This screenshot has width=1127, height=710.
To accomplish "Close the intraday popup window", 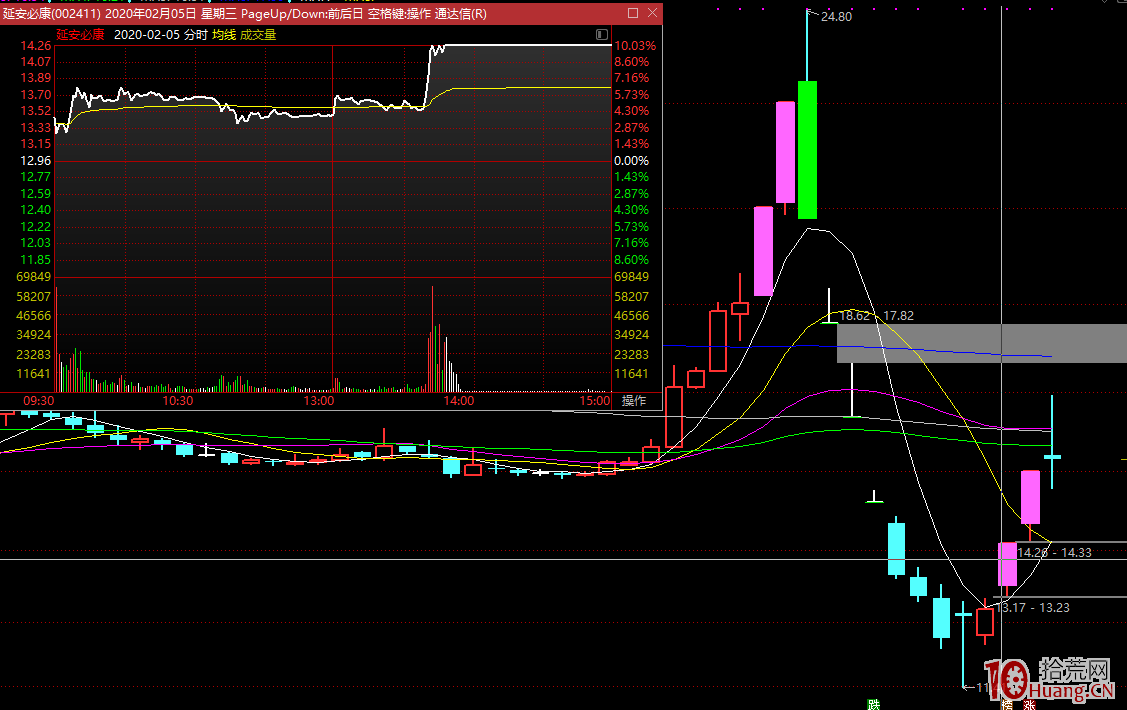I will tap(652, 14).
